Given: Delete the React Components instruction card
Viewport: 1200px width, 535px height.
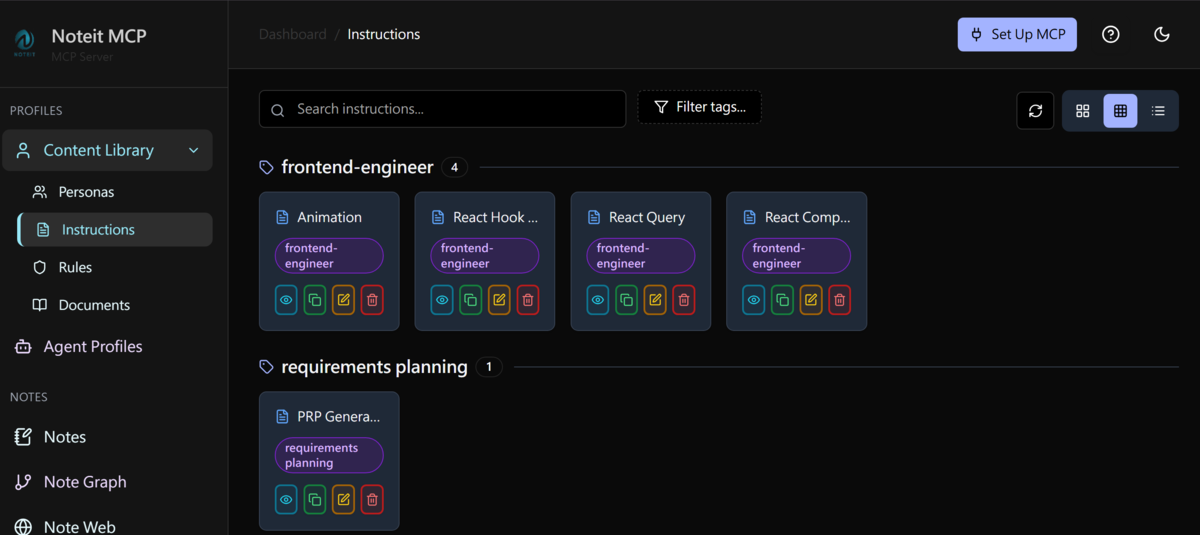Looking at the screenshot, I should pos(840,300).
